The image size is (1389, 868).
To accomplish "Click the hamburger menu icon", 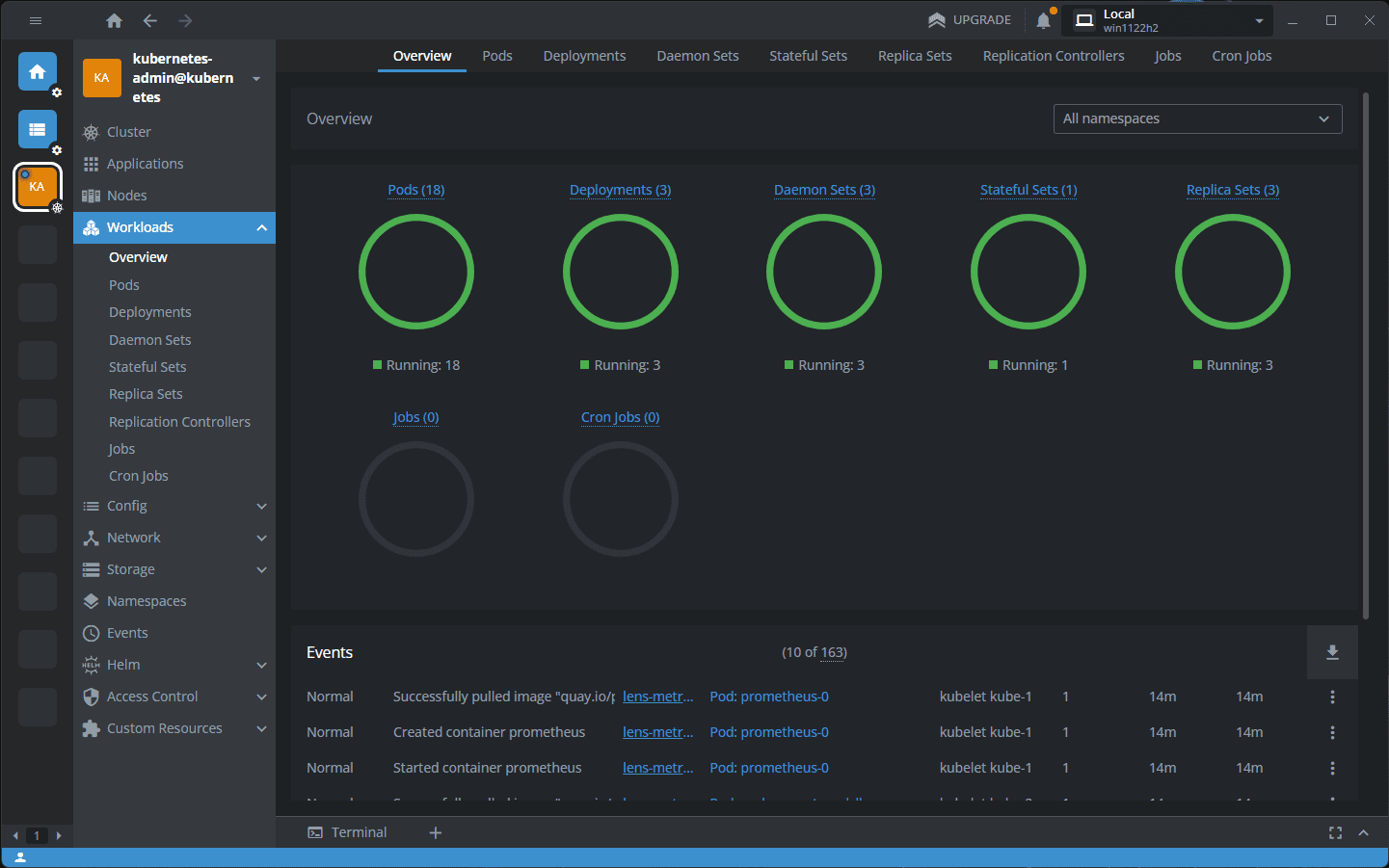I will point(36,20).
